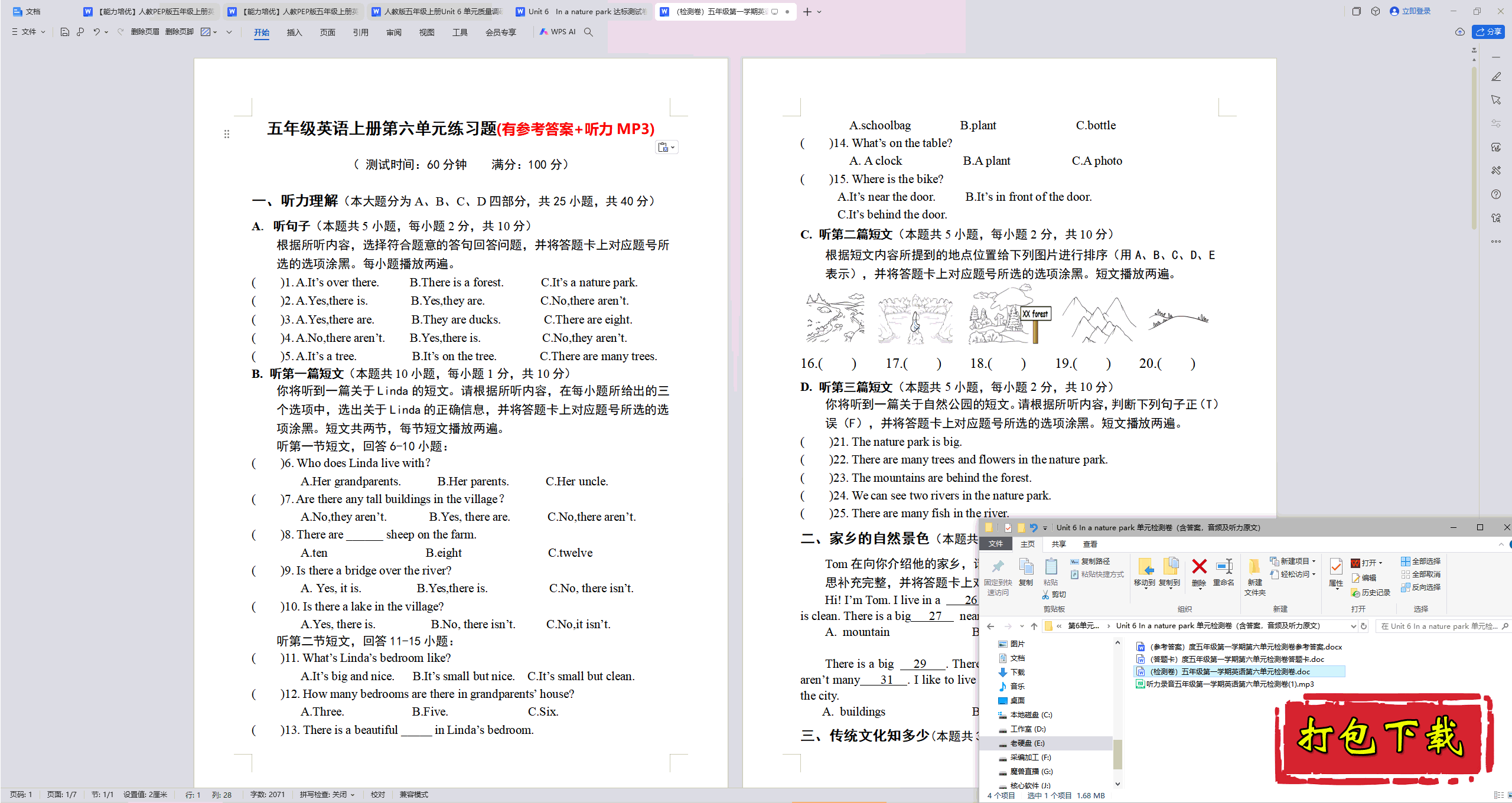Collapse the Explorer ribbon with chevron
1512x803 pixels.
click(1501, 544)
